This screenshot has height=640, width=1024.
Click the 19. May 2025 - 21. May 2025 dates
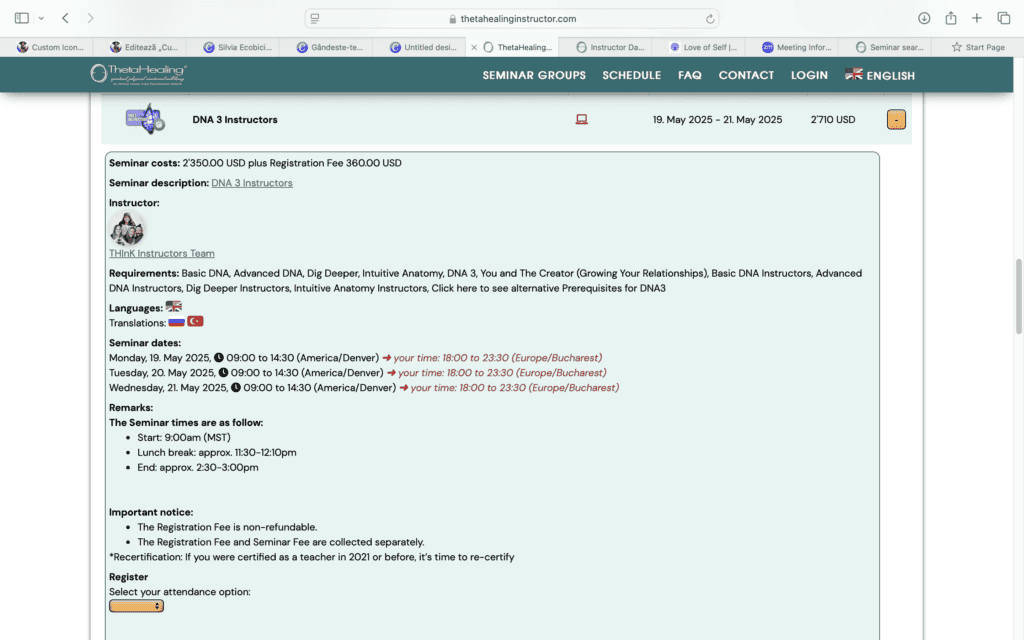pyautogui.click(x=717, y=120)
